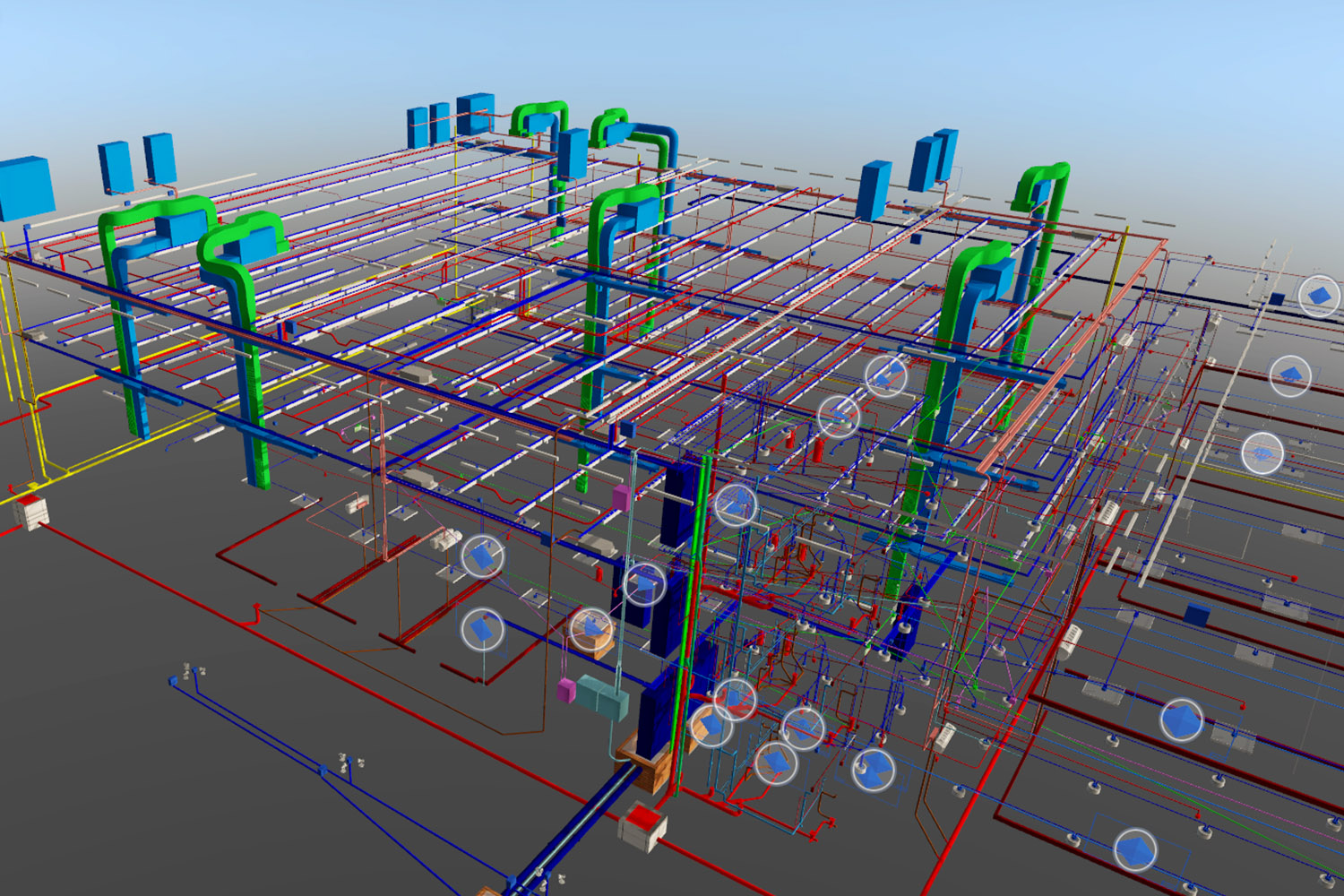Select the red-topped white box at the bottom centre
The height and width of the screenshot is (896, 1344).
[642, 827]
